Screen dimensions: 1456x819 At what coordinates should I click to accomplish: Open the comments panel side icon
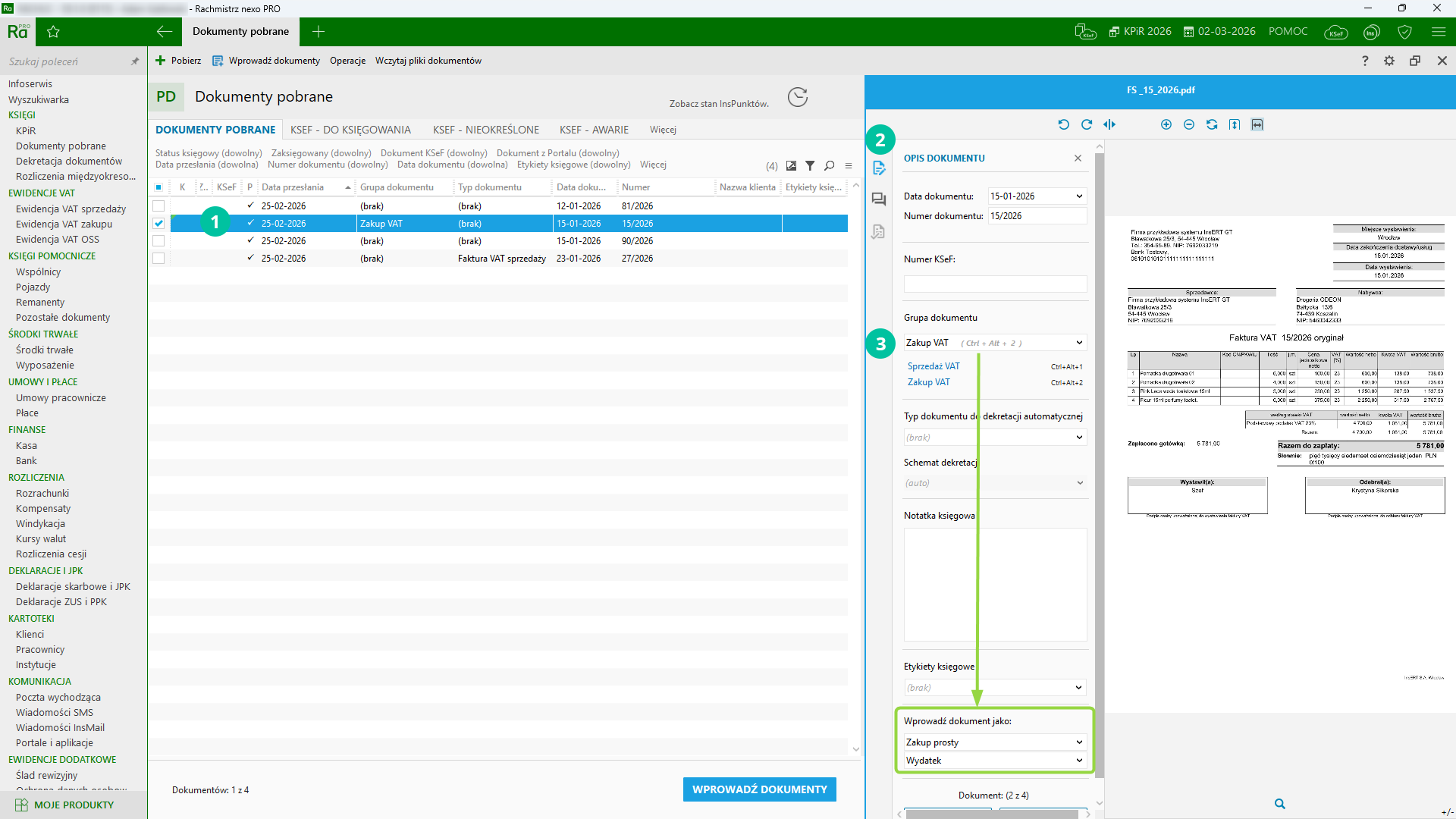(879, 199)
